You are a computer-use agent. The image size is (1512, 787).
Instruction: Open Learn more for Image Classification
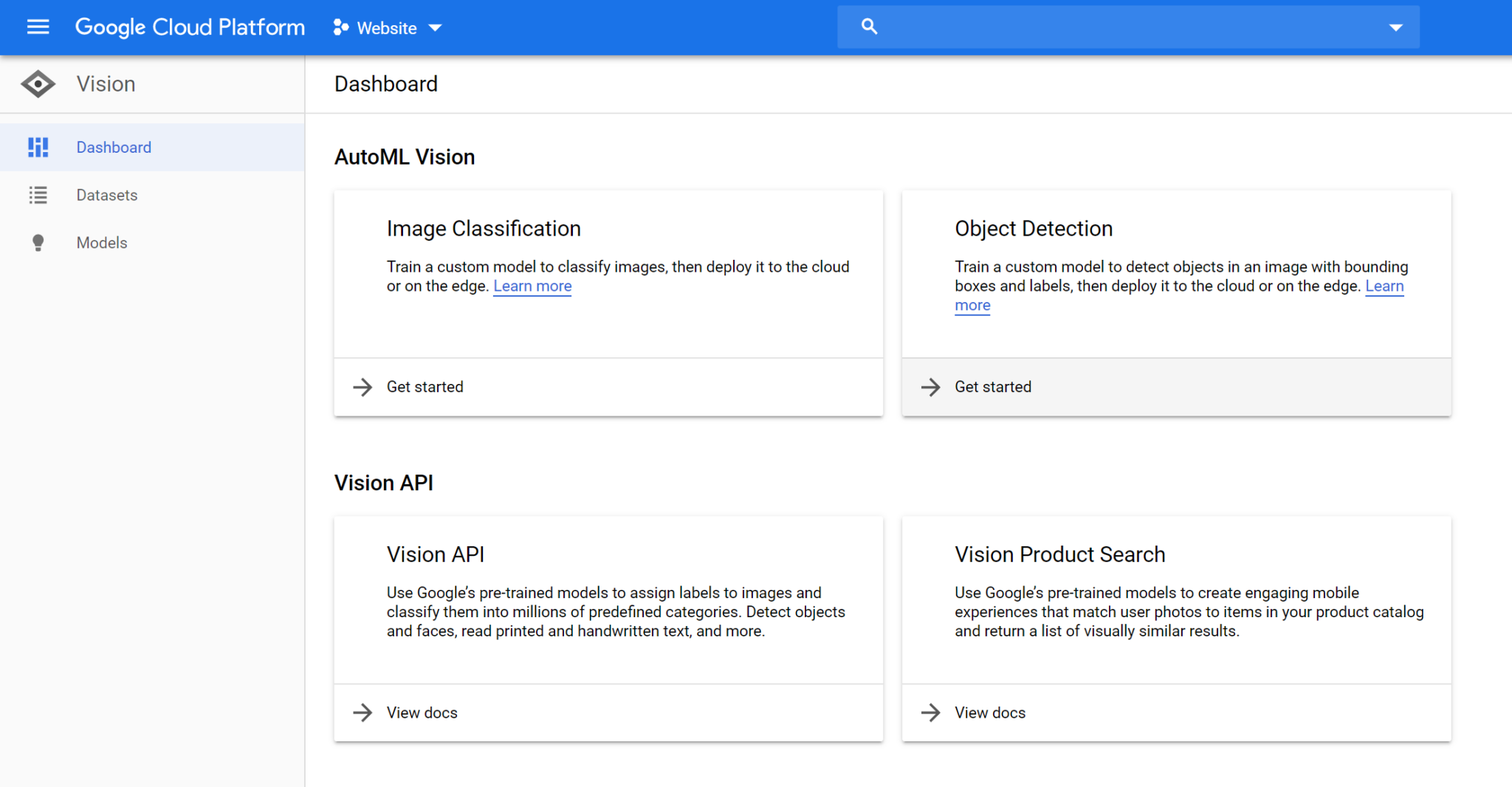(x=532, y=286)
